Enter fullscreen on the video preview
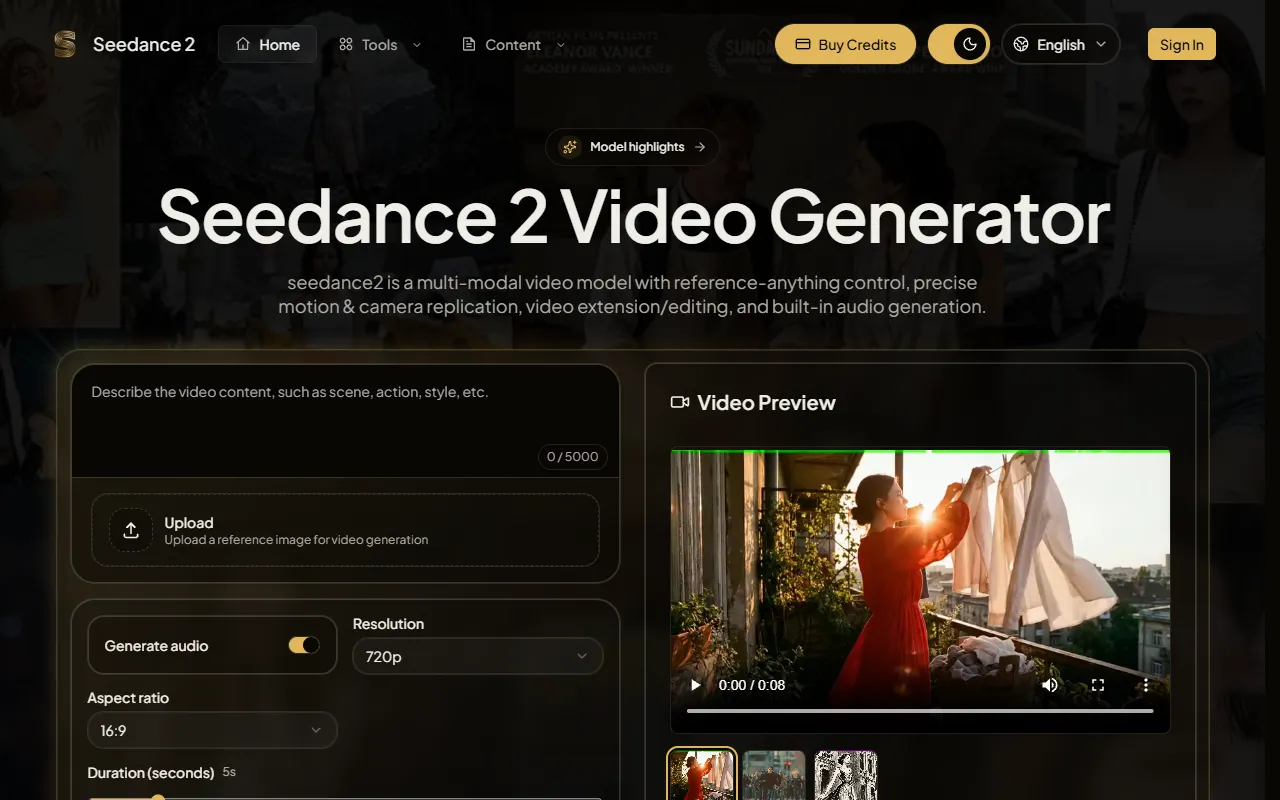 (1098, 685)
